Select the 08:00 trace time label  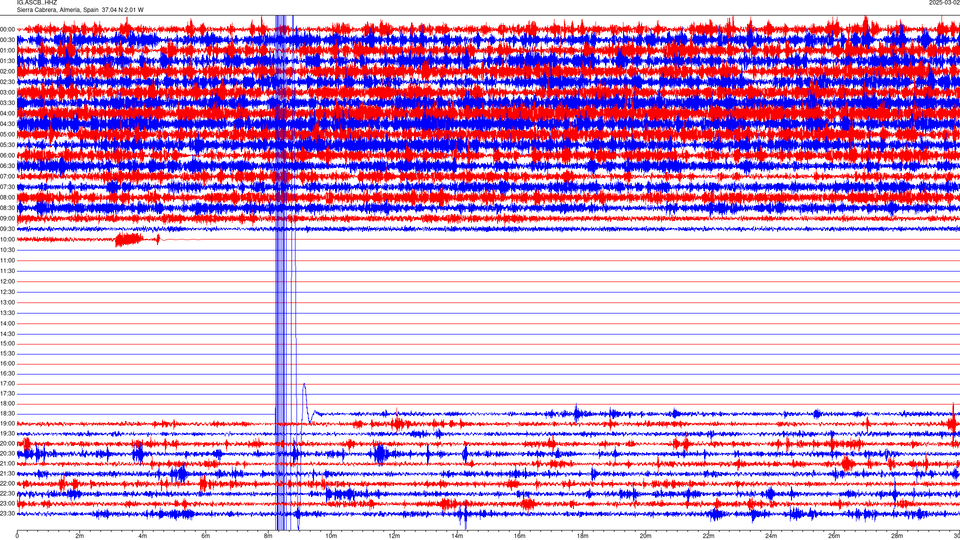point(7,197)
